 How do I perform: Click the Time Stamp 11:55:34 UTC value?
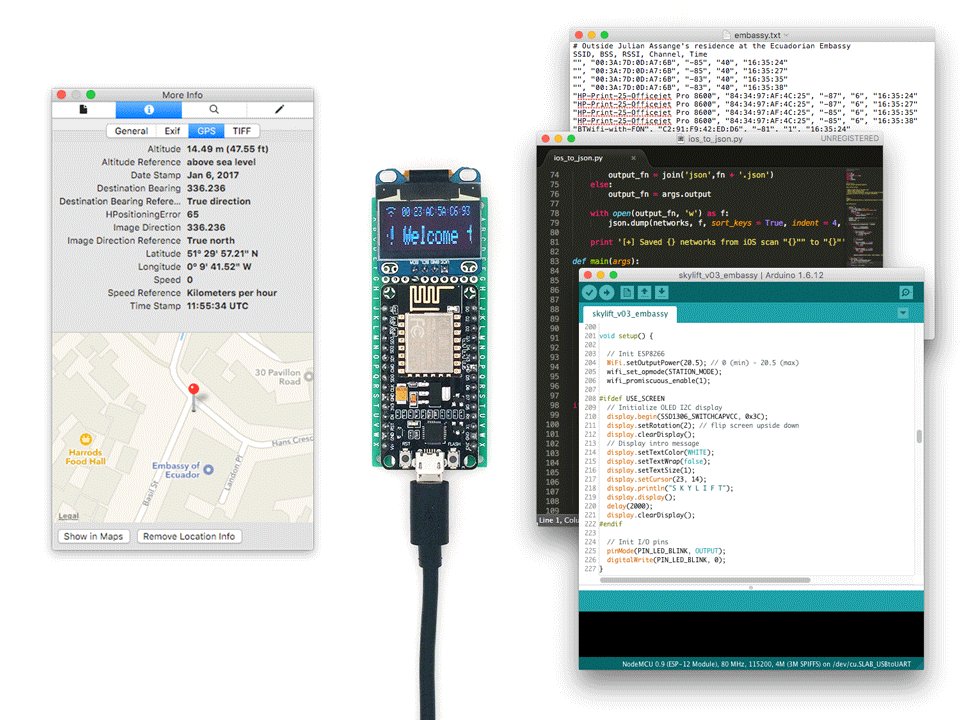[x=217, y=306]
